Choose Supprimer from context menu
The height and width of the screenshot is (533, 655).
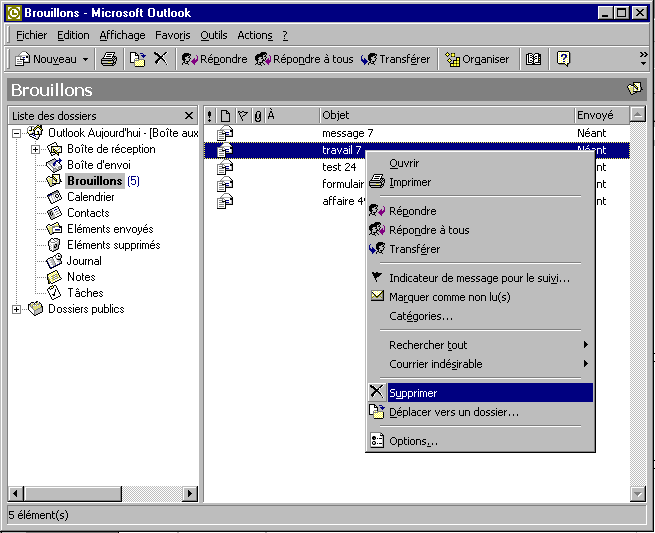tap(480, 393)
